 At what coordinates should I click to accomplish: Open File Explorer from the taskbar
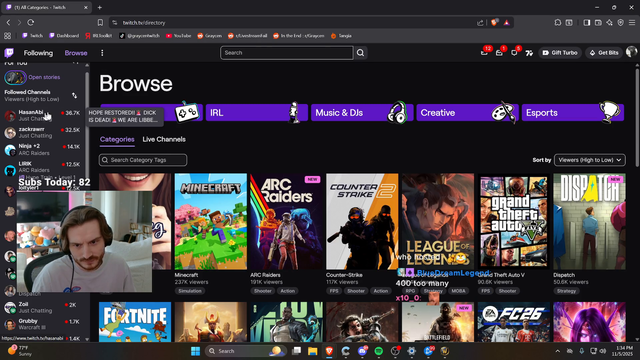(x=313, y=351)
